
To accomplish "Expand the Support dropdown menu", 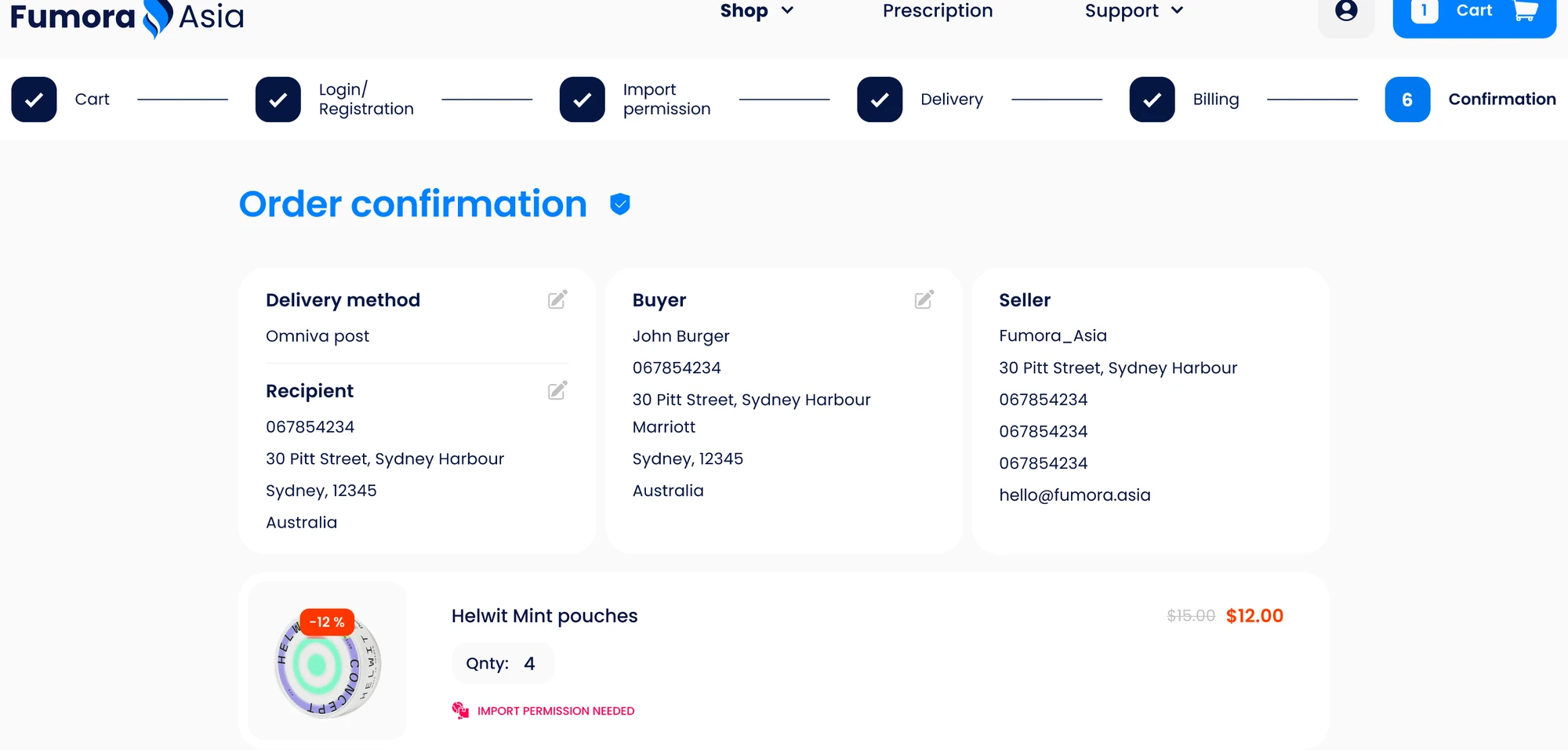I will pyautogui.click(x=1134, y=11).
